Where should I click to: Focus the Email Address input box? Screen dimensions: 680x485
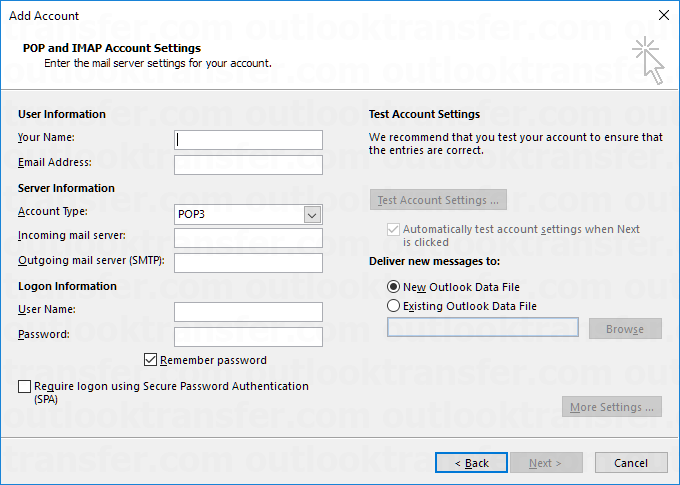pyautogui.click(x=248, y=164)
